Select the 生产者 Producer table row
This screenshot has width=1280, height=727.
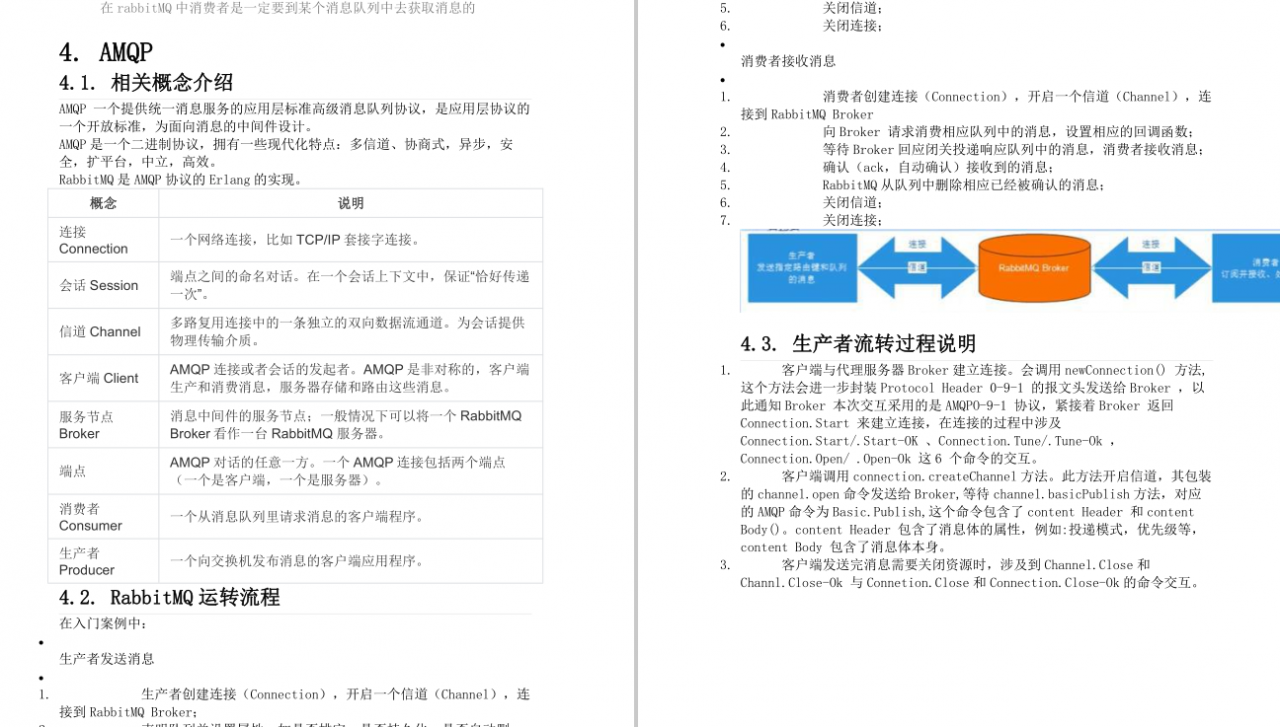(x=295, y=560)
